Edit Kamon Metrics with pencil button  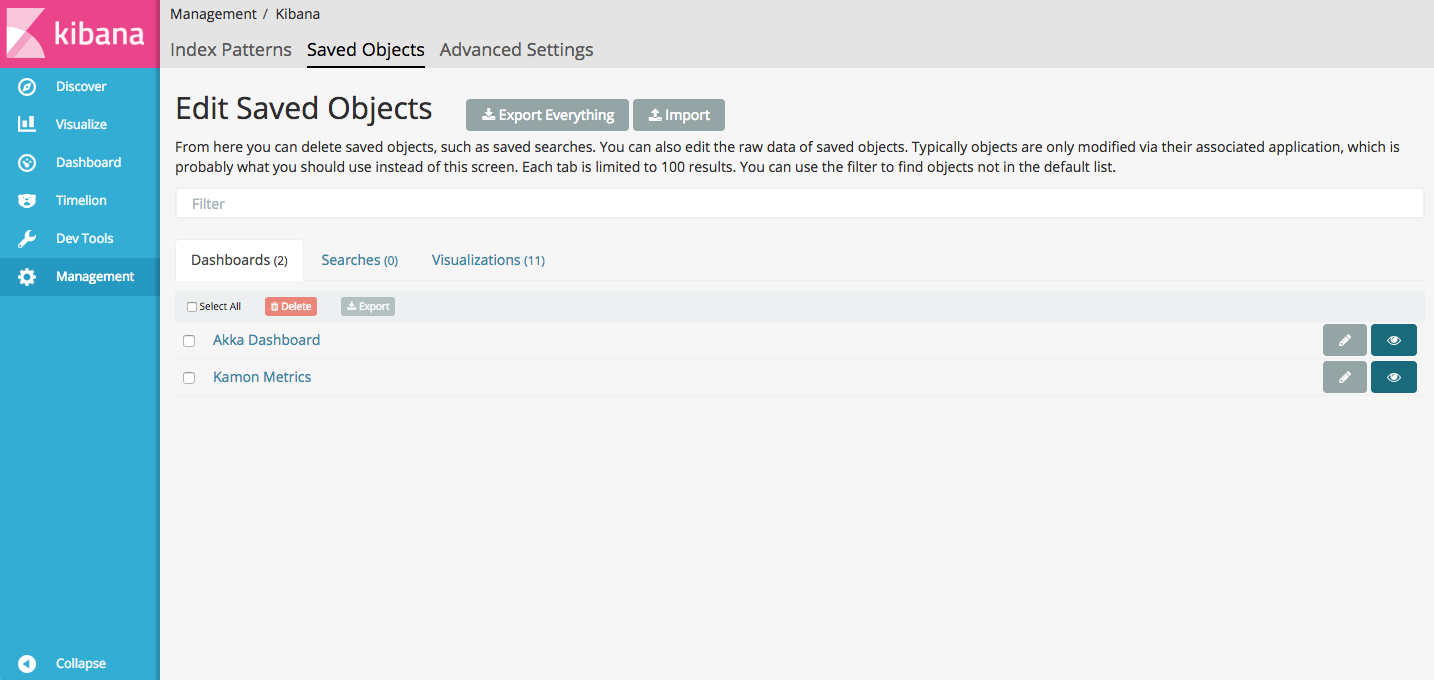1344,377
